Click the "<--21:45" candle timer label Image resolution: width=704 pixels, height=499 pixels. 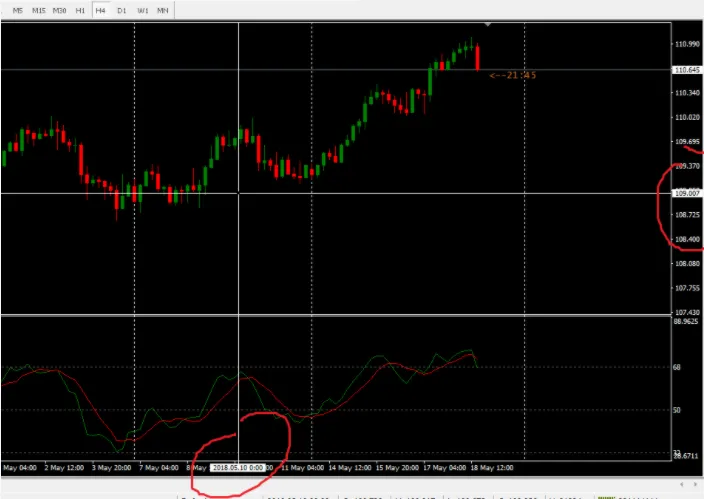[x=513, y=75]
